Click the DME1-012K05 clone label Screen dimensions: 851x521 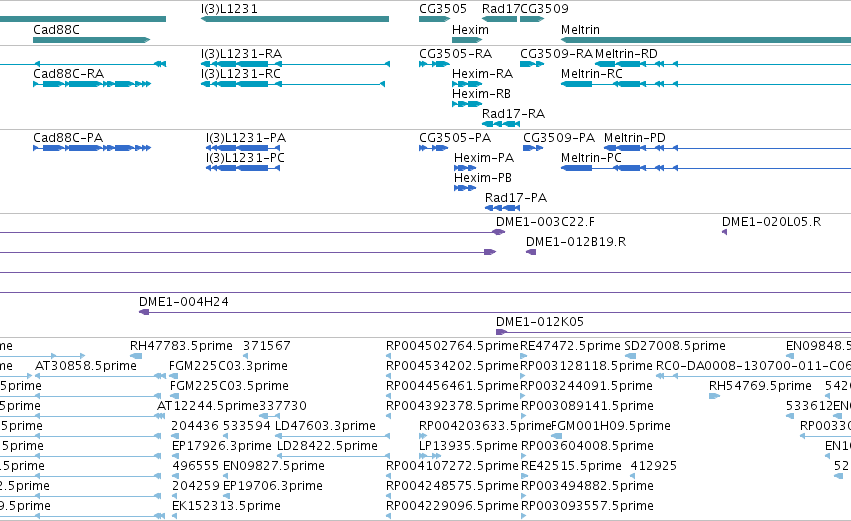pyautogui.click(x=540, y=322)
